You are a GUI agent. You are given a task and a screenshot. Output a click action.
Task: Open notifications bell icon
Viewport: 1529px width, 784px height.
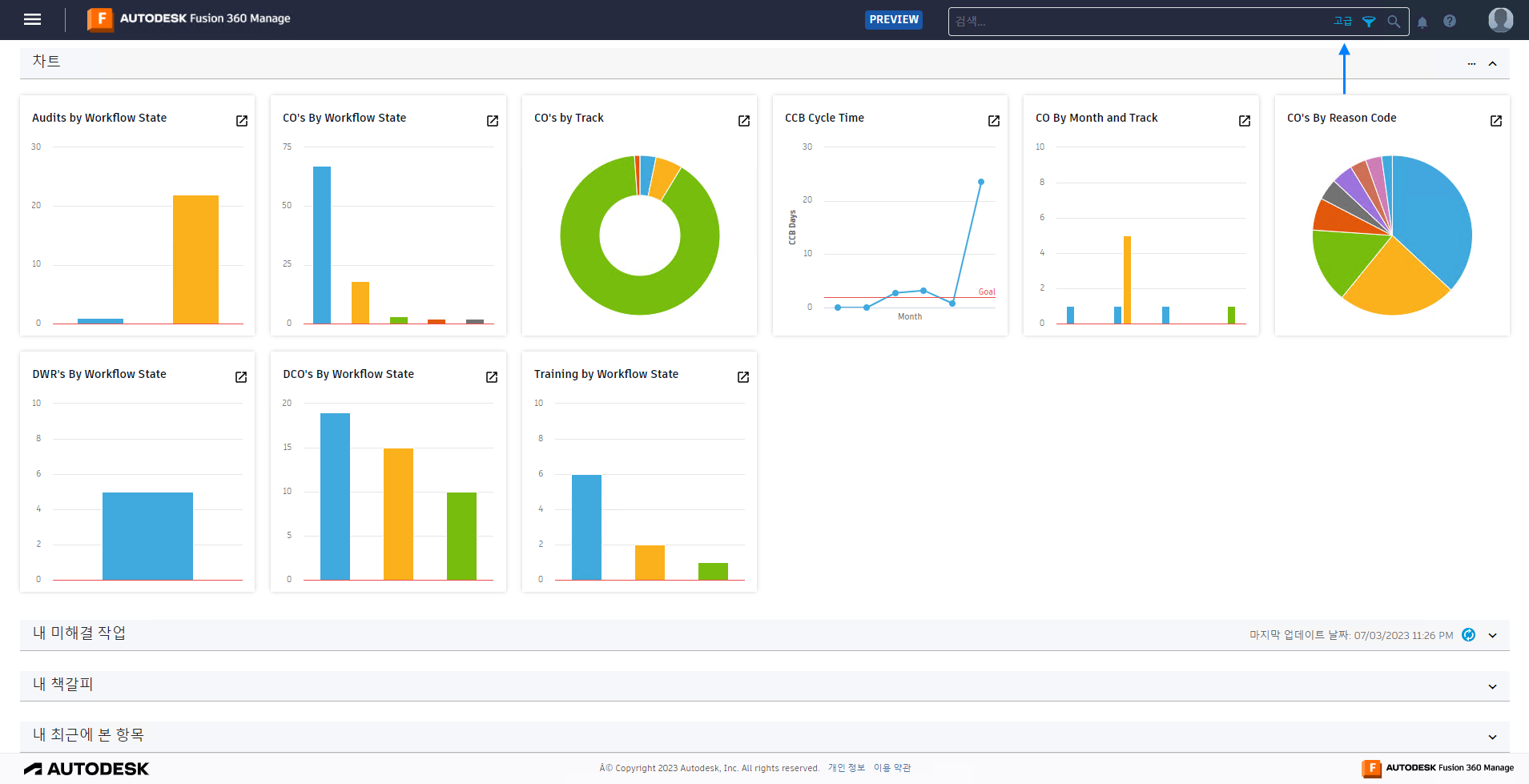point(1422,22)
